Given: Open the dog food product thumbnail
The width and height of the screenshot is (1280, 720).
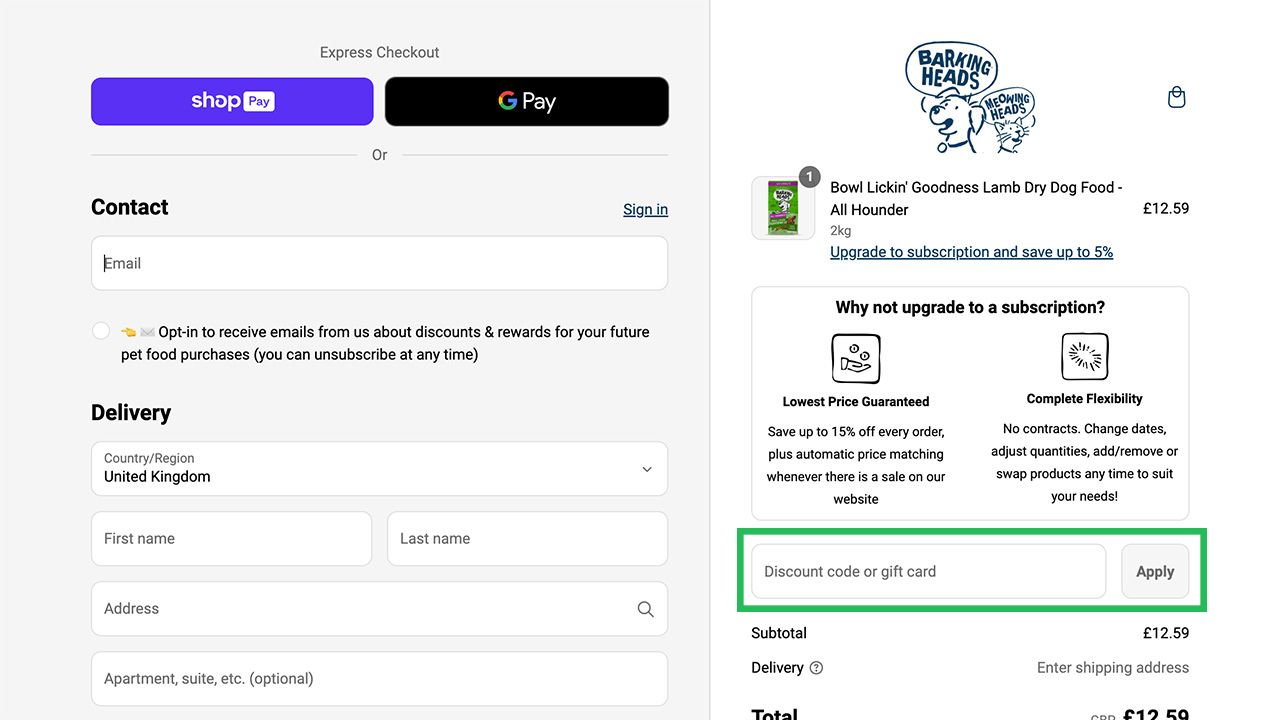Looking at the screenshot, I should click(783, 208).
